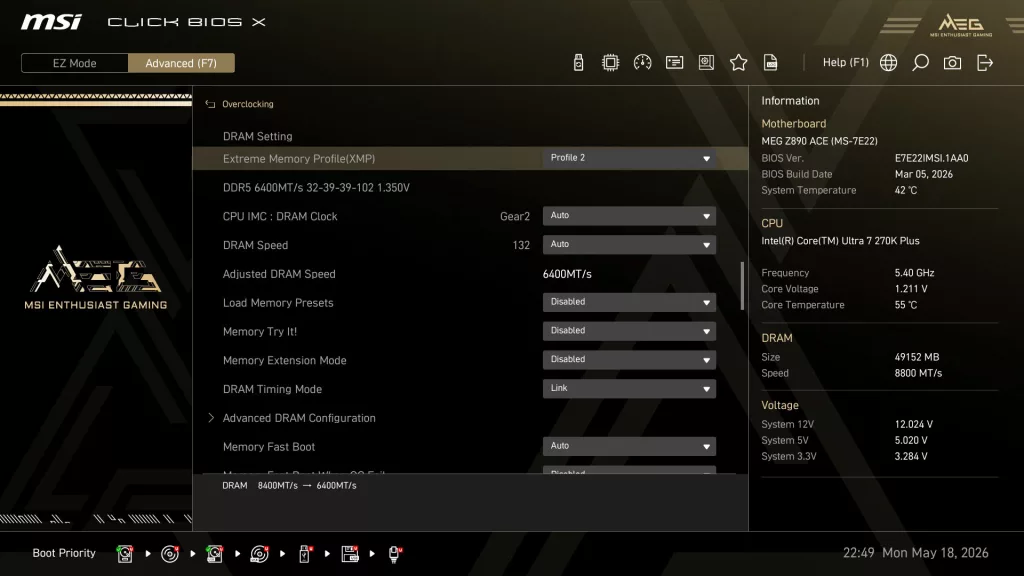Viewport: 1024px width, 576px height.
Task: Click the DRAM Speed 132 ratio value
Action: point(521,246)
